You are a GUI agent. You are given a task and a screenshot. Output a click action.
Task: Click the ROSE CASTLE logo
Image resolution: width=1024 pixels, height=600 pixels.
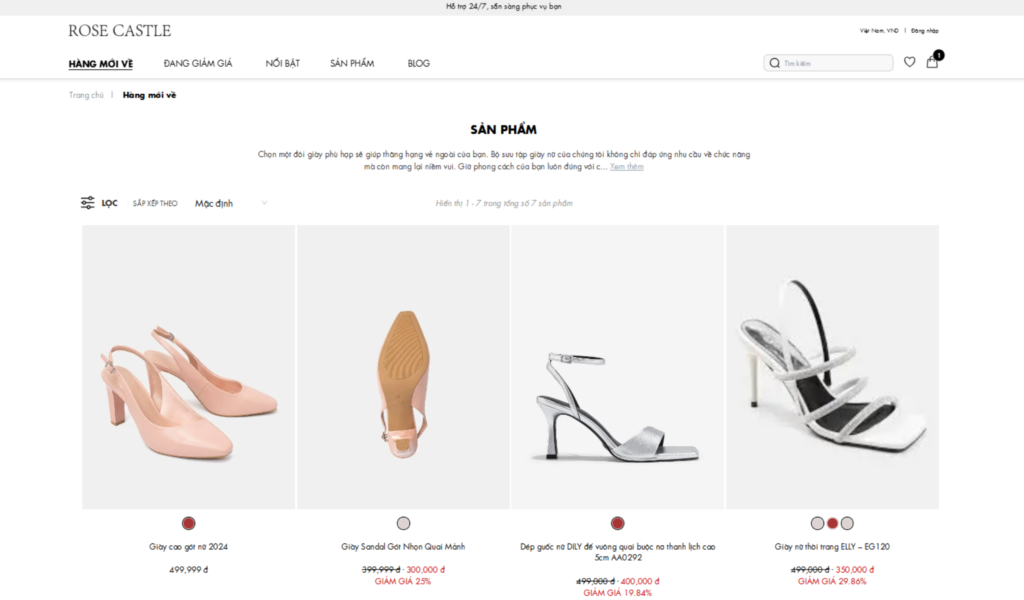120,31
